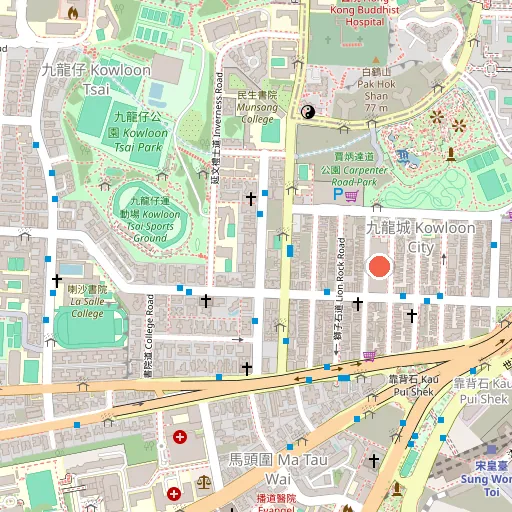
Task: Select the Ma Tau Wai district label
Action: point(278,469)
